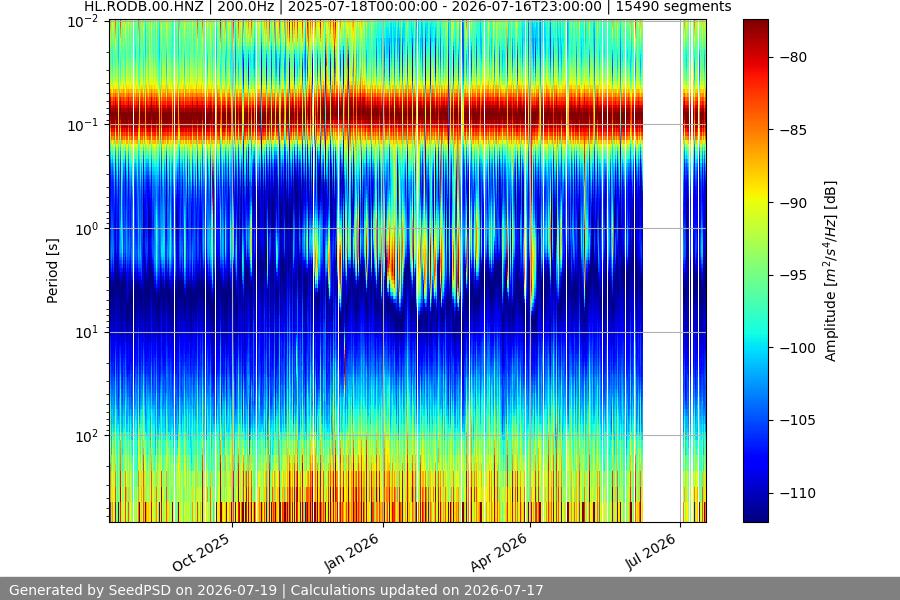Click the 'Jan 2026' x-axis label
Image resolution: width=900 pixels, height=600 pixels.
pos(352,552)
